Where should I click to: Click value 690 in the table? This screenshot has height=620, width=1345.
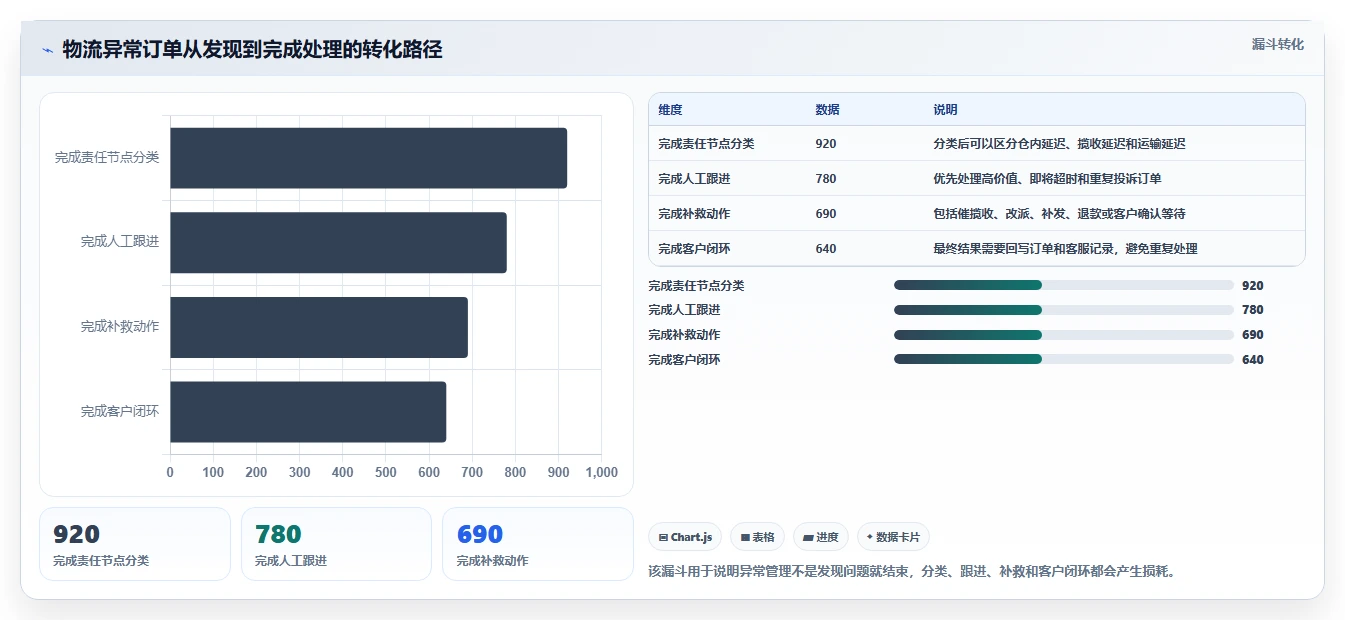(x=826, y=214)
